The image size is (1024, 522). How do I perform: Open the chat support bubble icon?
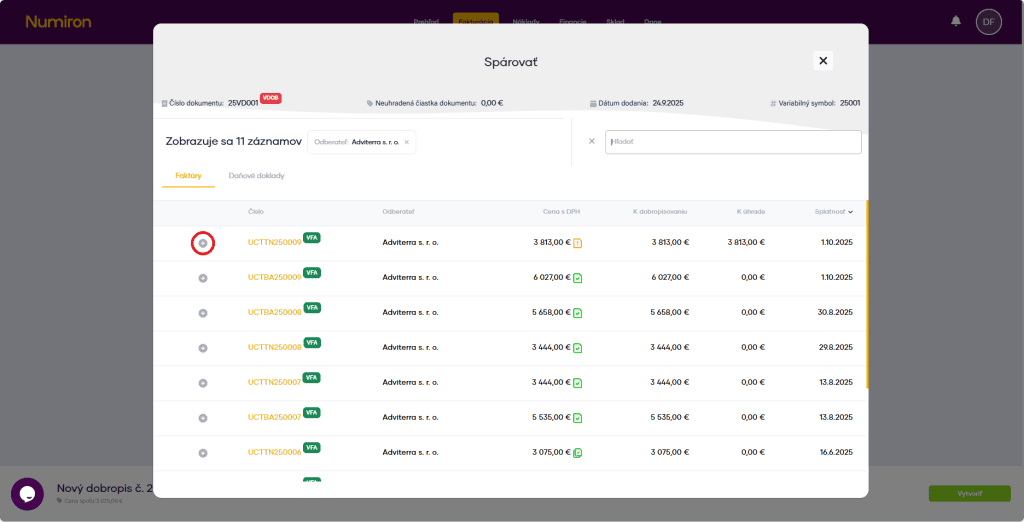pyautogui.click(x=27, y=494)
